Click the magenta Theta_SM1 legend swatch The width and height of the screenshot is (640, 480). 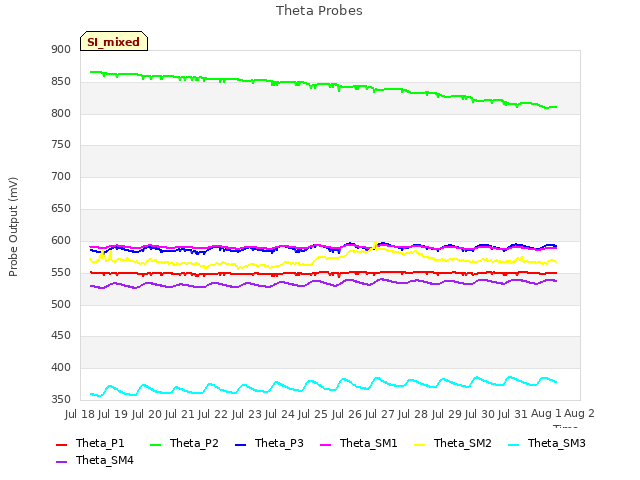[x=326, y=444]
